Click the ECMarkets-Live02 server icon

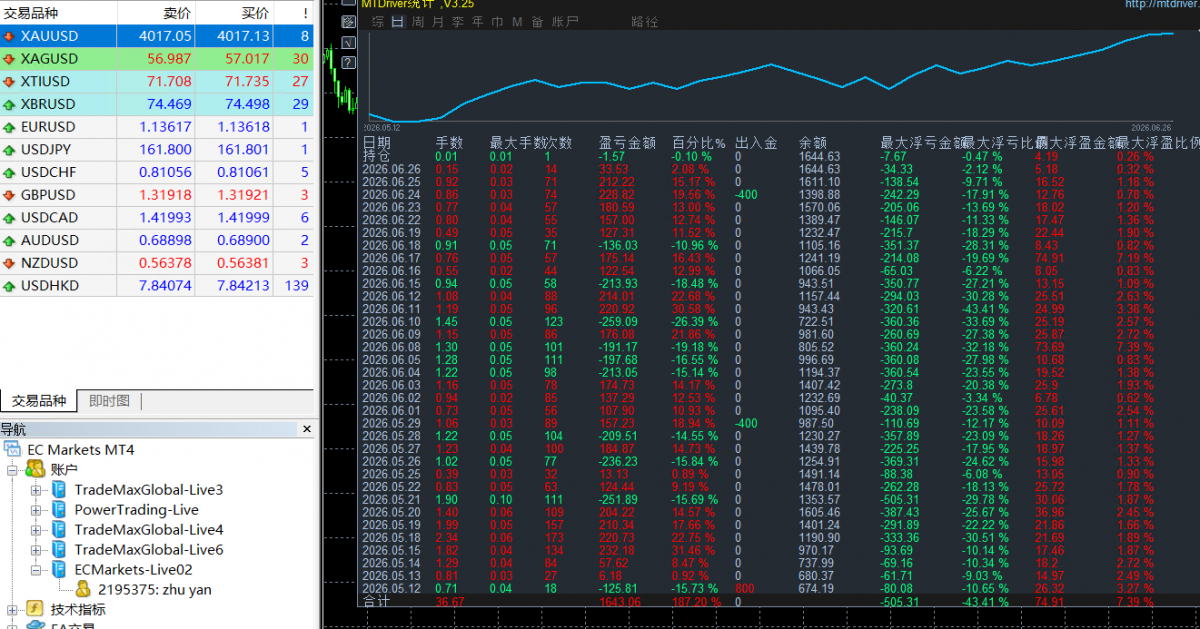point(59,569)
